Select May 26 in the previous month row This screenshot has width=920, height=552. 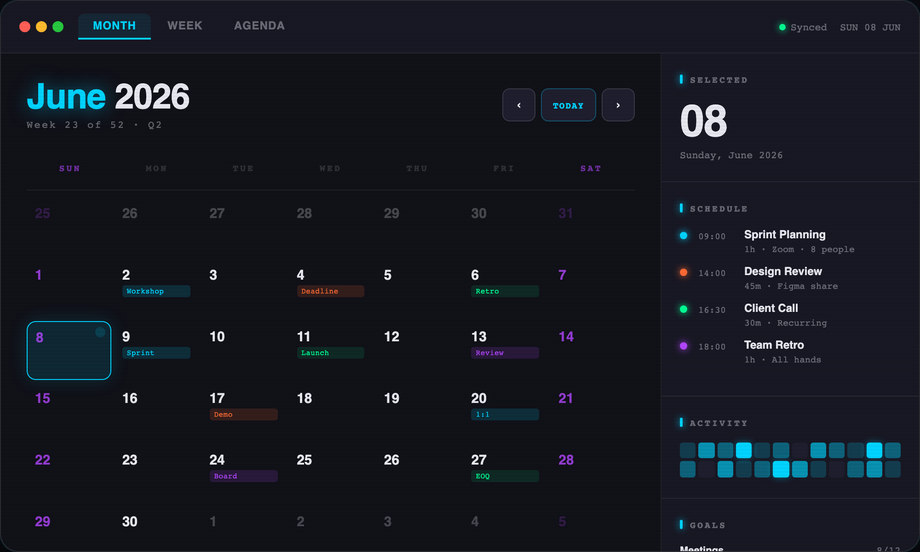pyautogui.click(x=130, y=214)
